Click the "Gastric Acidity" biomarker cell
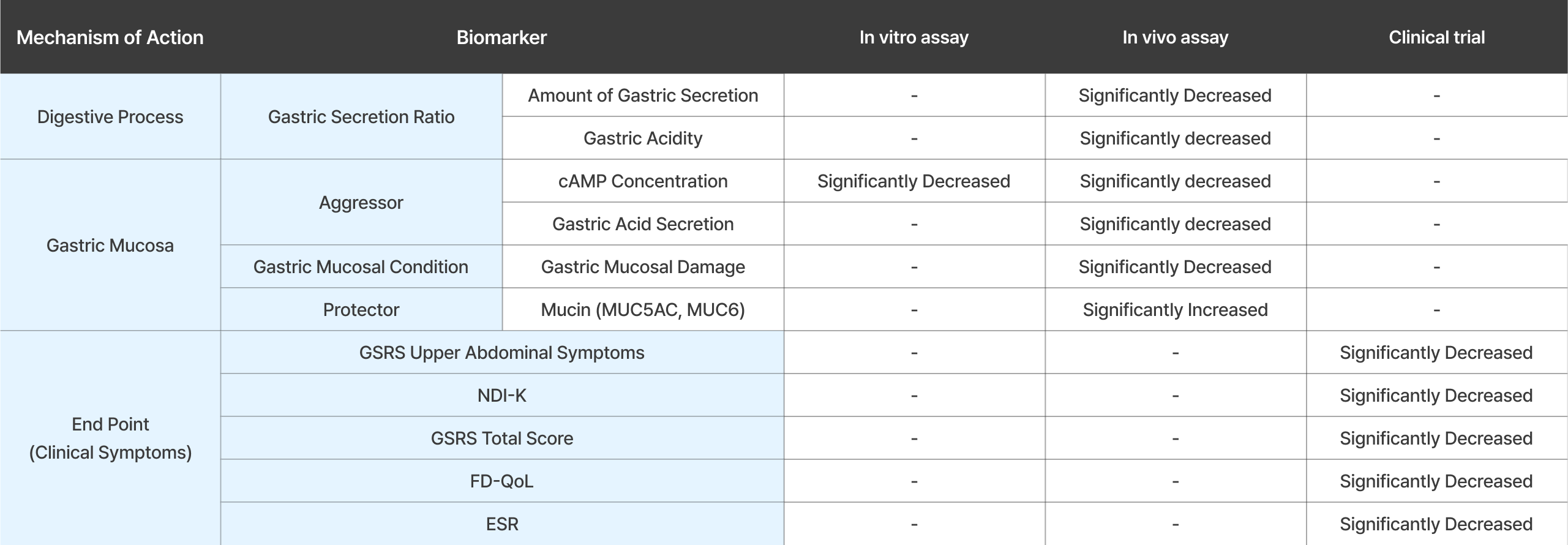Viewport: 1568px width, 545px height. tap(643, 138)
